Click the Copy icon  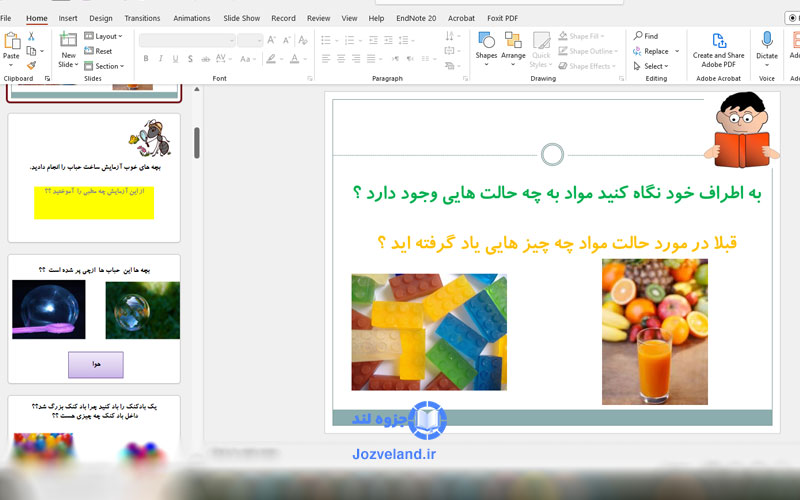tap(31, 51)
